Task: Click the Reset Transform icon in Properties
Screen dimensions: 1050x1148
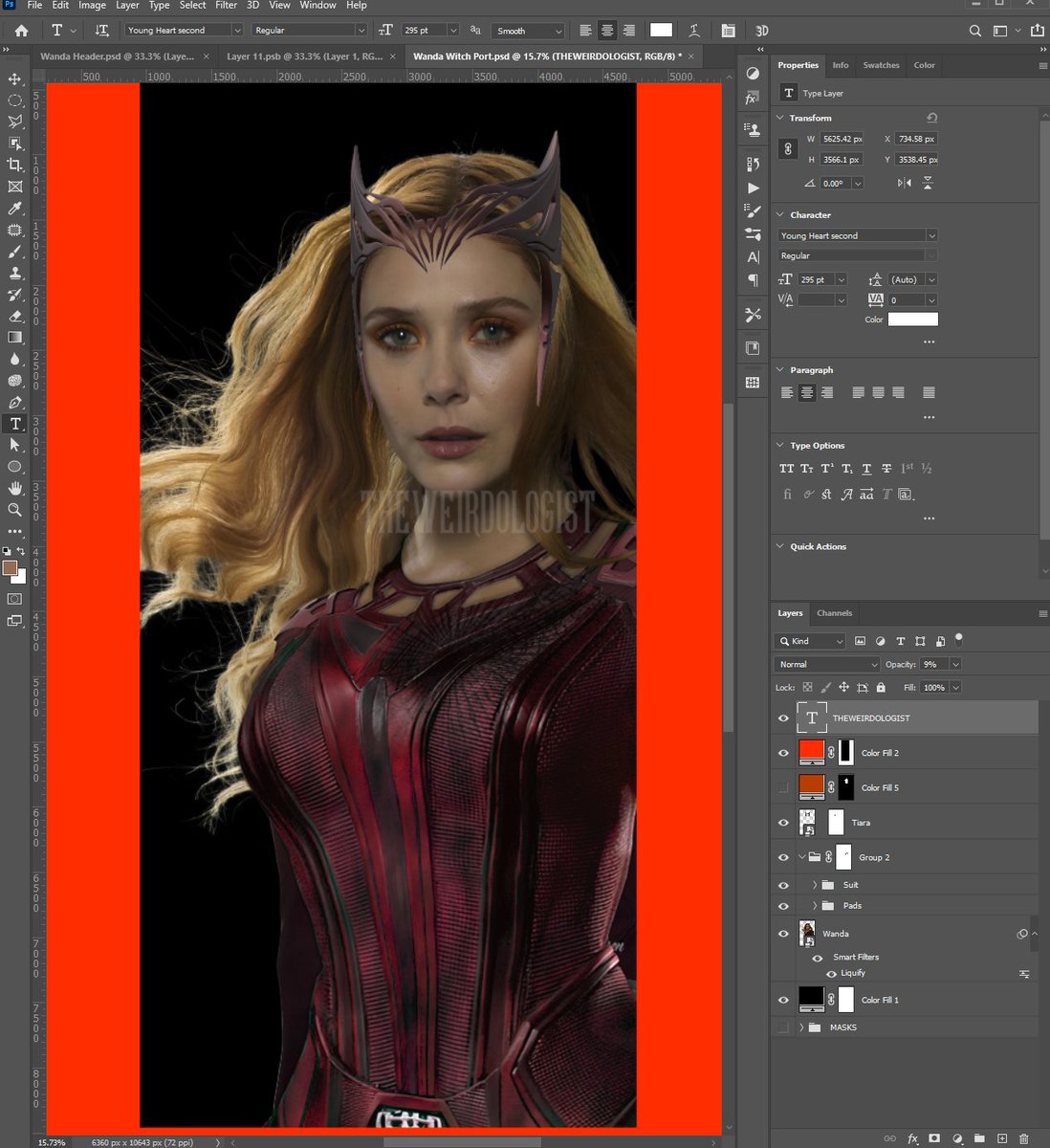Action: (932, 118)
